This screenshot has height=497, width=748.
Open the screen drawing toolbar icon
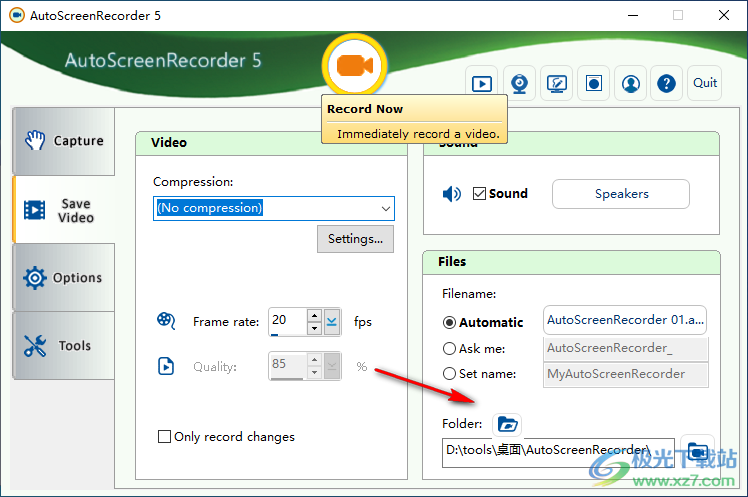[556, 84]
